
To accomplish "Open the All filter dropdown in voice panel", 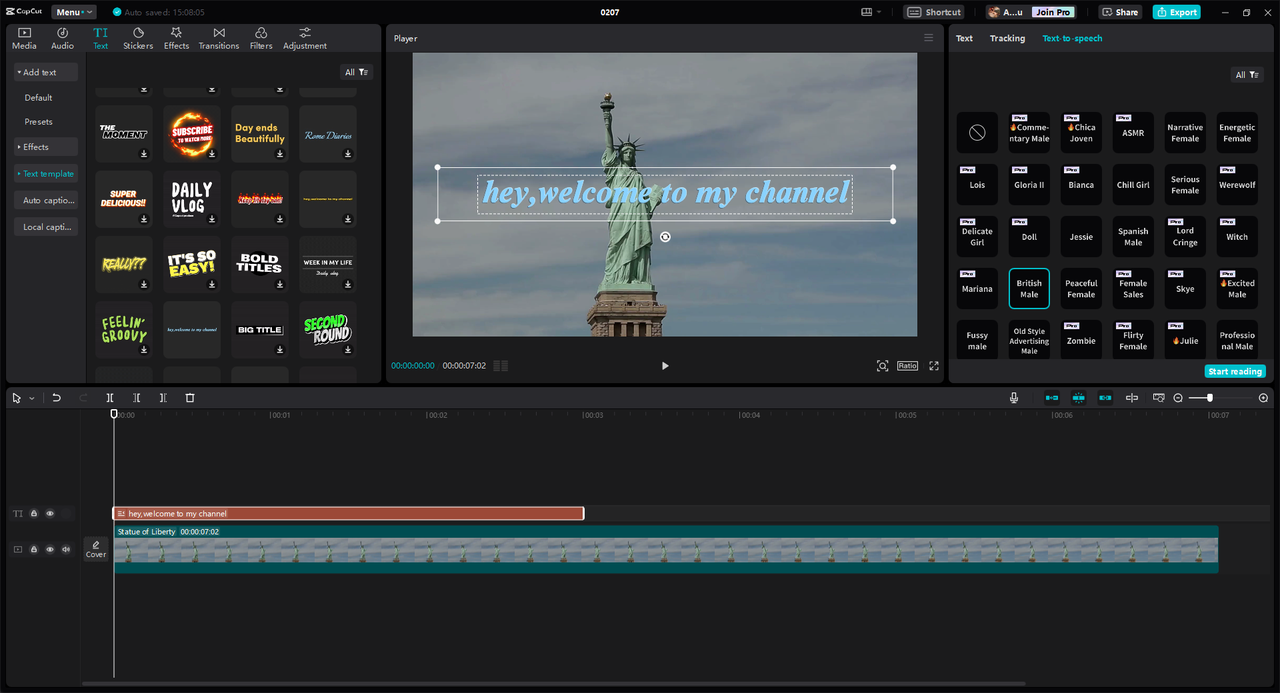I will click(1247, 75).
